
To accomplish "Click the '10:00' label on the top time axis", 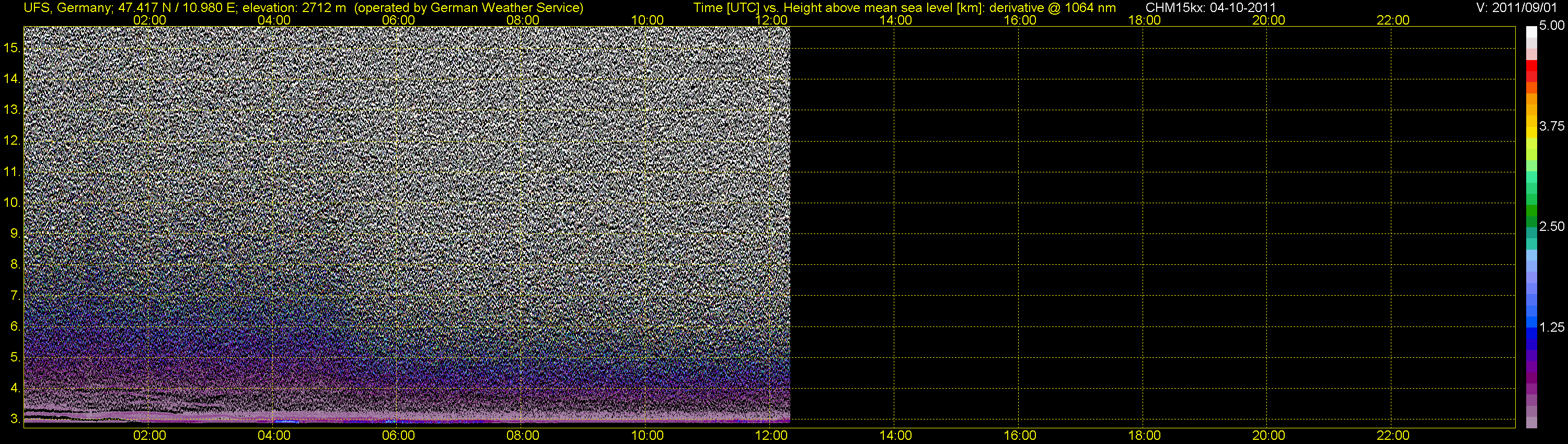I will coord(647,20).
